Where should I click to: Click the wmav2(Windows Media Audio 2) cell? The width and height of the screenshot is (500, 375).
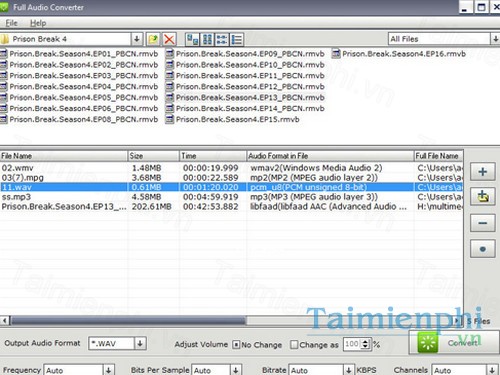(316, 168)
